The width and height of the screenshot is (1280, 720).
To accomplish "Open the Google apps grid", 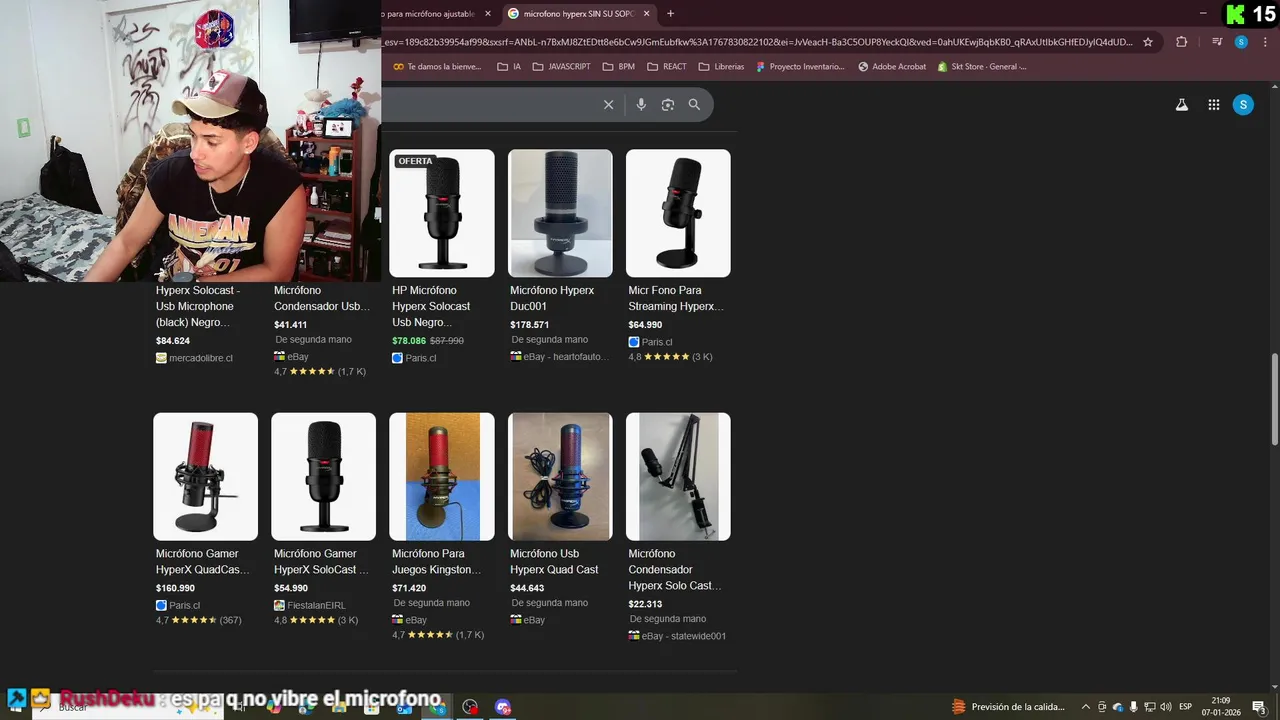I will pyautogui.click(x=1214, y=105).
